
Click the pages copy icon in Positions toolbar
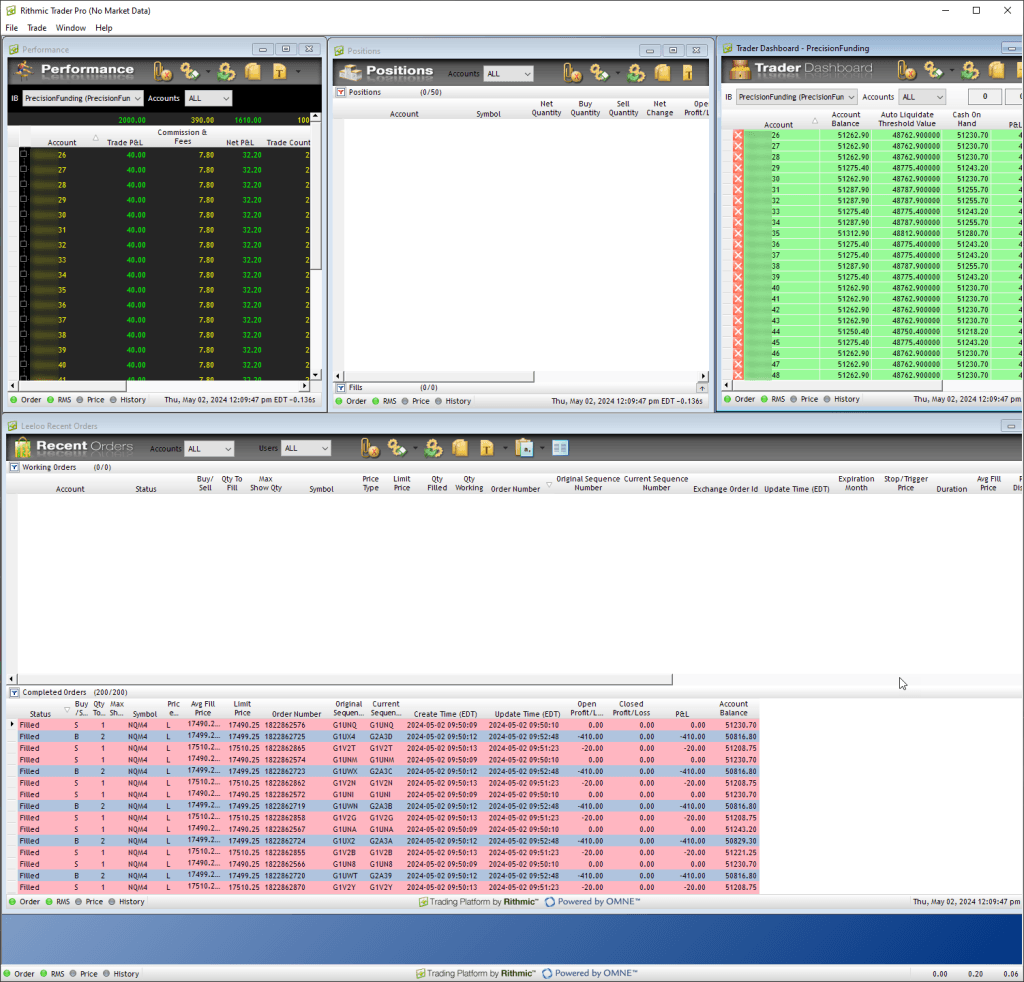[x=662, y=73]
